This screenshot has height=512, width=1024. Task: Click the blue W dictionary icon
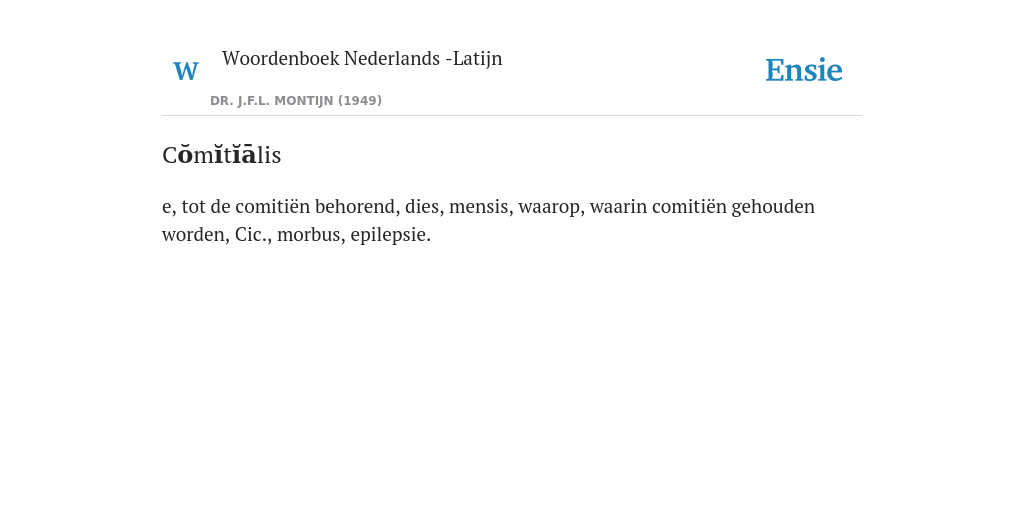tap(186, 71)
